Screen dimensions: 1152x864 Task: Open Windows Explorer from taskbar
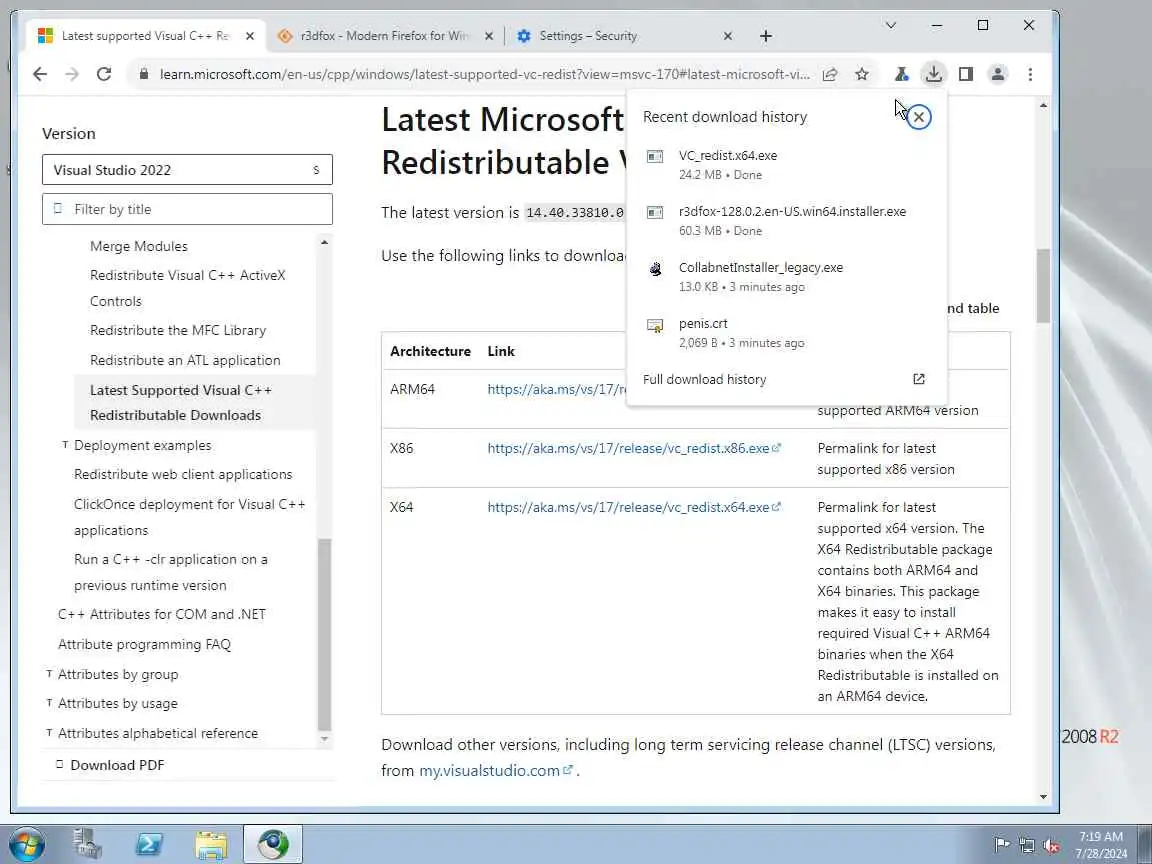coord(211,845)
